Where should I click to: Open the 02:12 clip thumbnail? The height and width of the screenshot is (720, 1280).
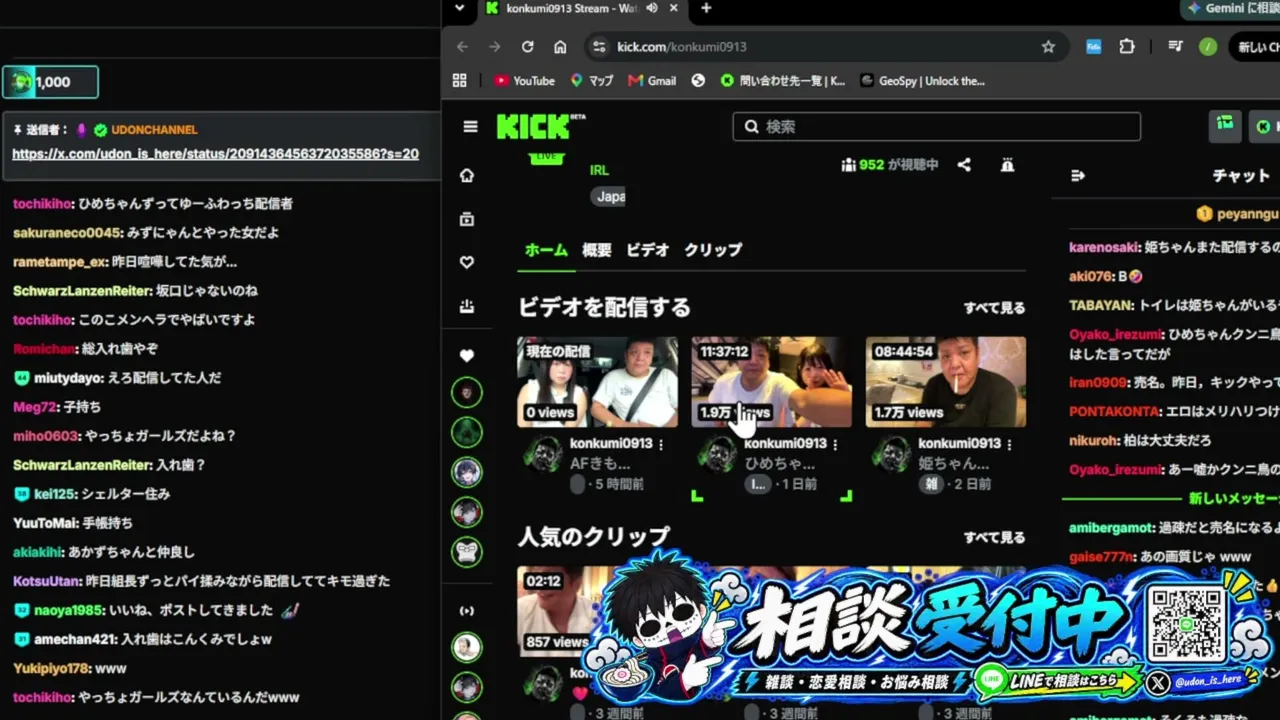tap(560, 611)
